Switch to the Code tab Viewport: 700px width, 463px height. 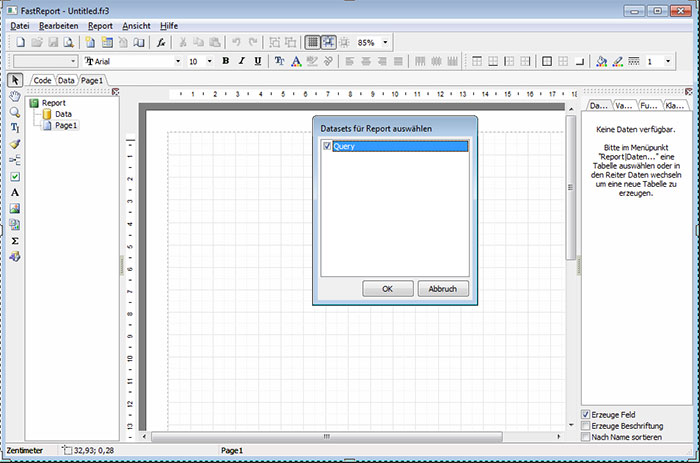click(43, 80)
